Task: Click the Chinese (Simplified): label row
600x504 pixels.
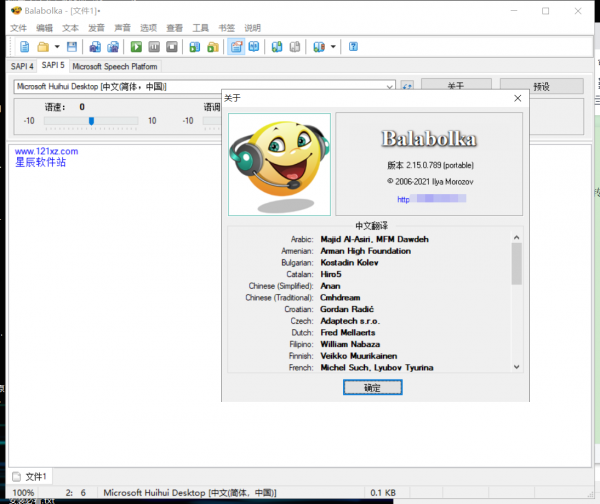Action: tap(281, 286)
